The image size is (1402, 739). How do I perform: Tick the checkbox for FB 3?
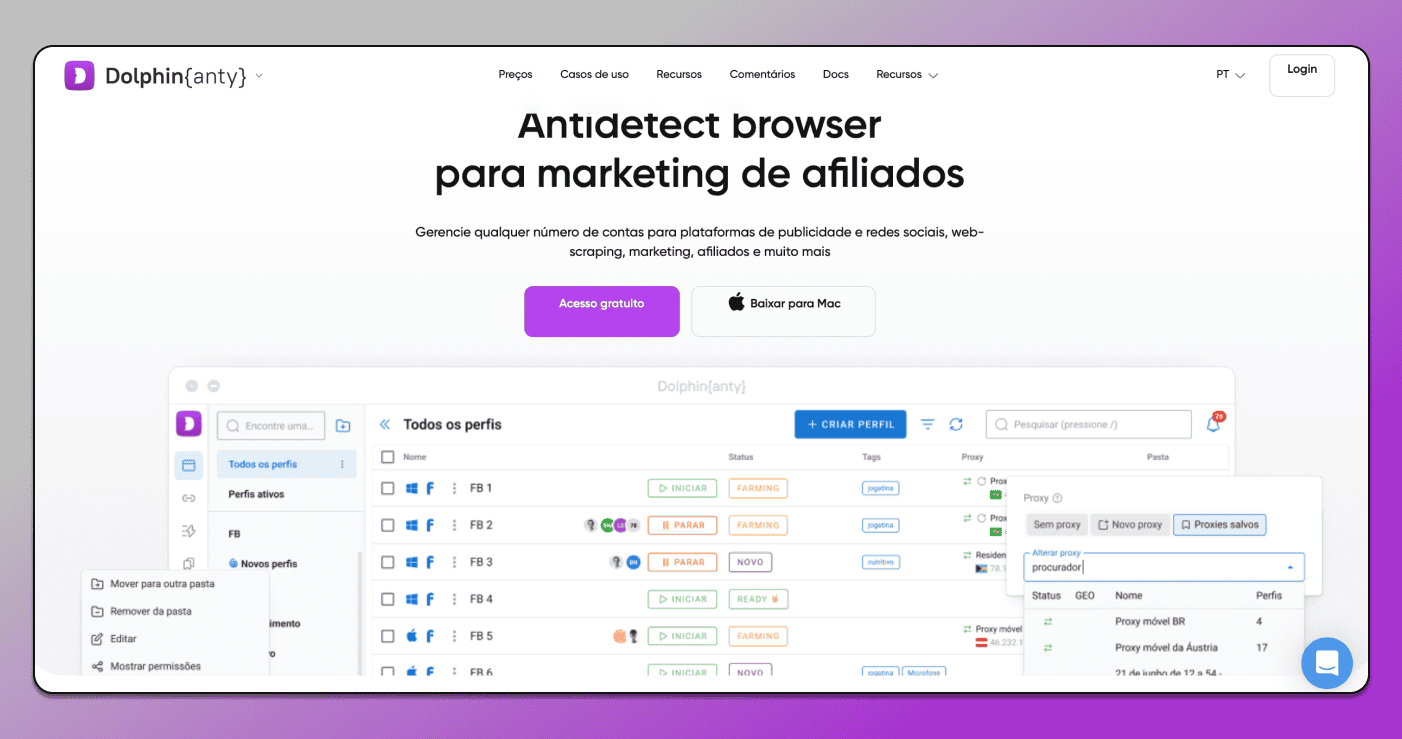[x=388, y=562]
